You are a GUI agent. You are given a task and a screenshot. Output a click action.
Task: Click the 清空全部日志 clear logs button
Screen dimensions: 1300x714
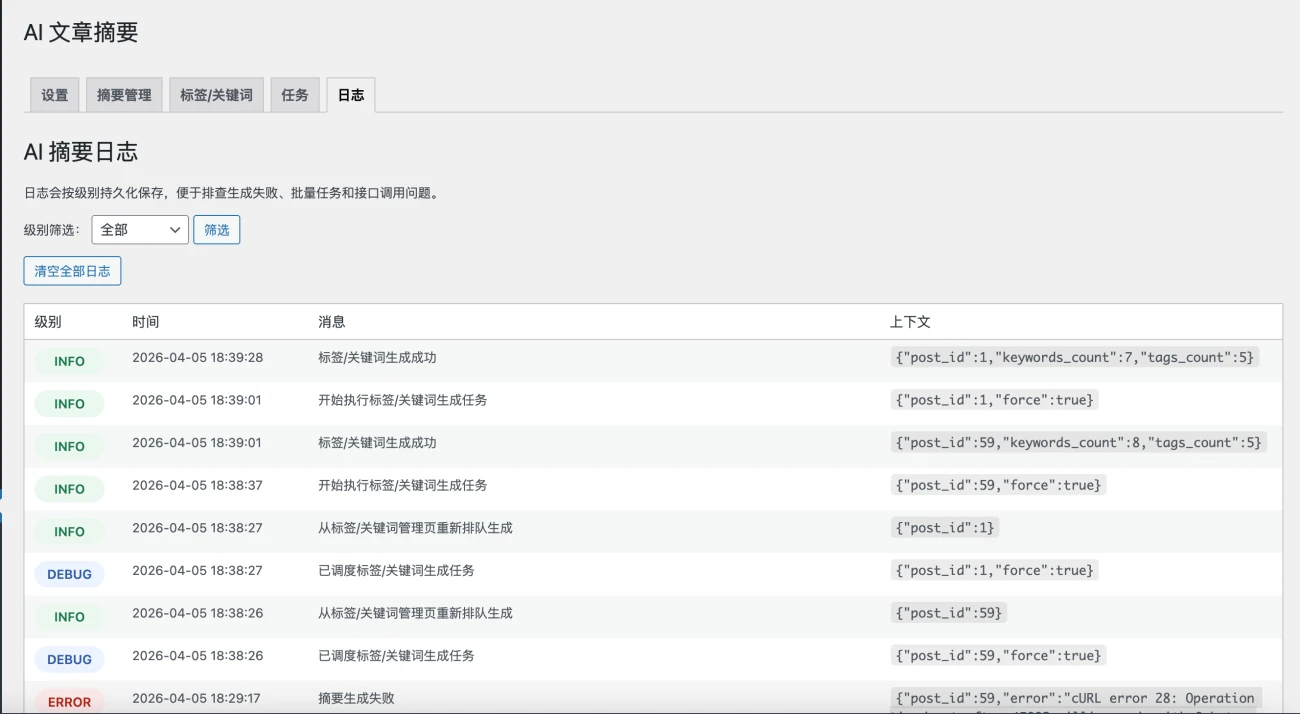pyautogui.click(x=72, y=270)
